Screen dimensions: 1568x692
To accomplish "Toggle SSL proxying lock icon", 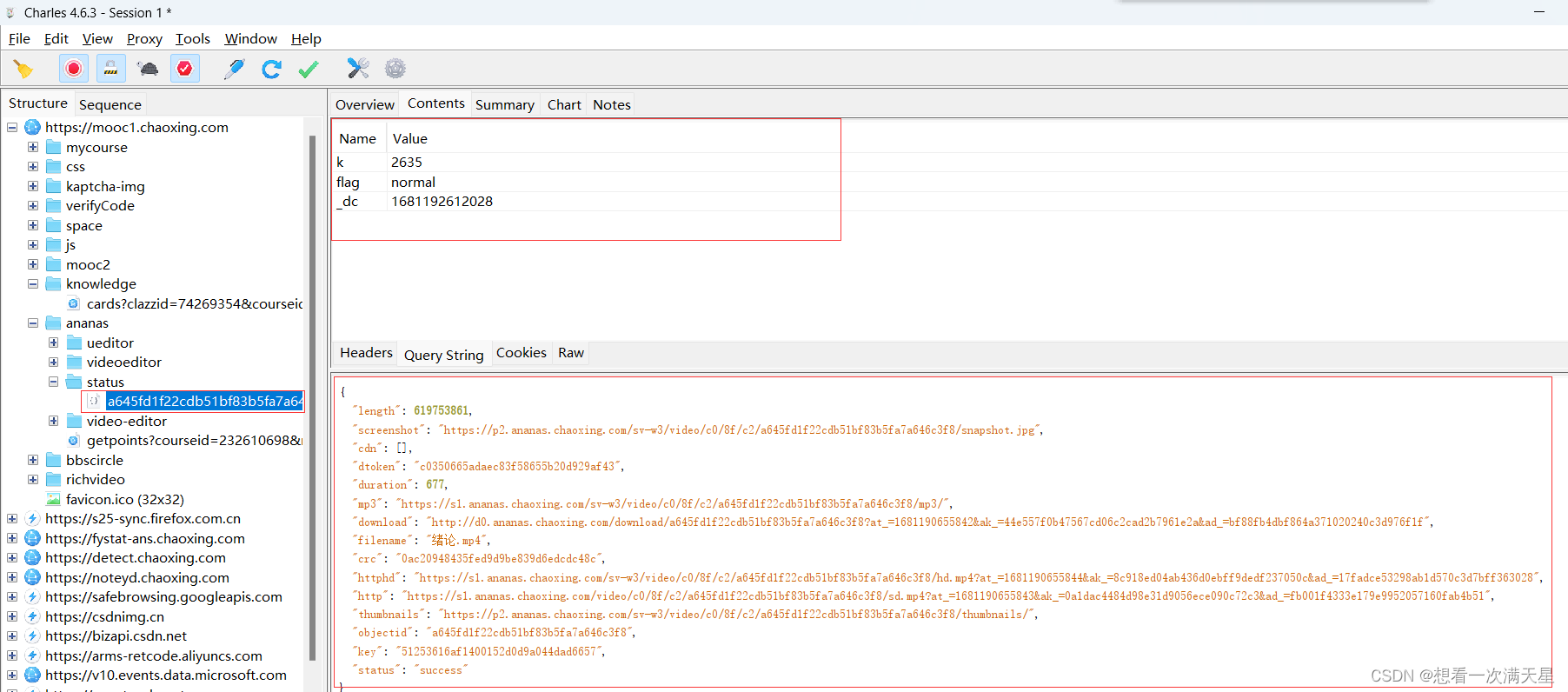I will (111, 69).
